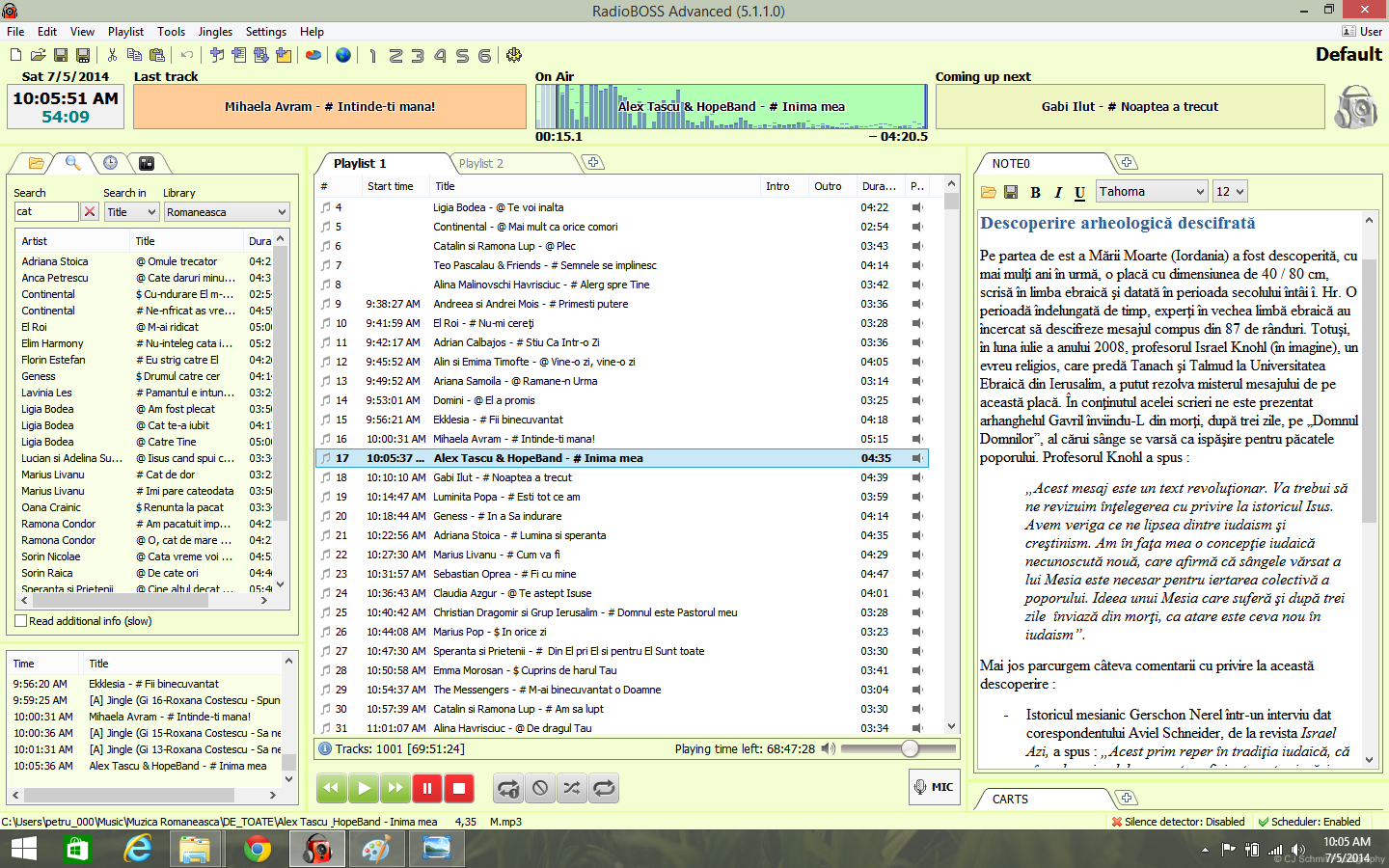
Task: Click the globe internet stream icon
Action: (343, 56)
